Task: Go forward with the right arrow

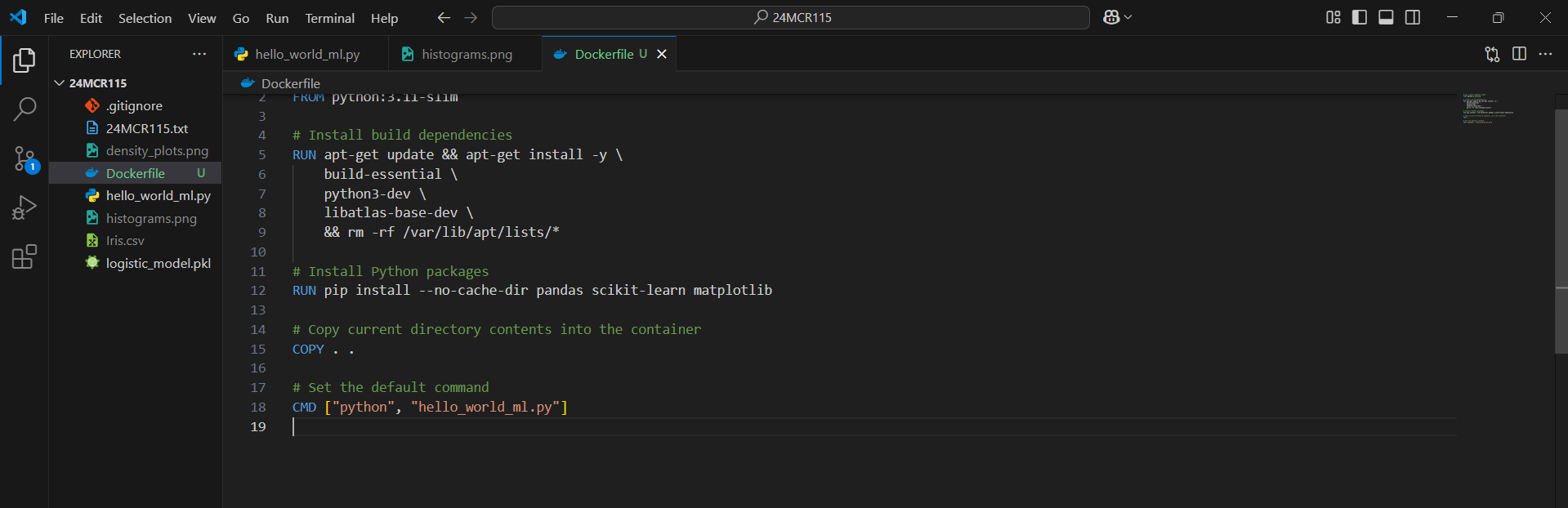Action: point(471,17)
